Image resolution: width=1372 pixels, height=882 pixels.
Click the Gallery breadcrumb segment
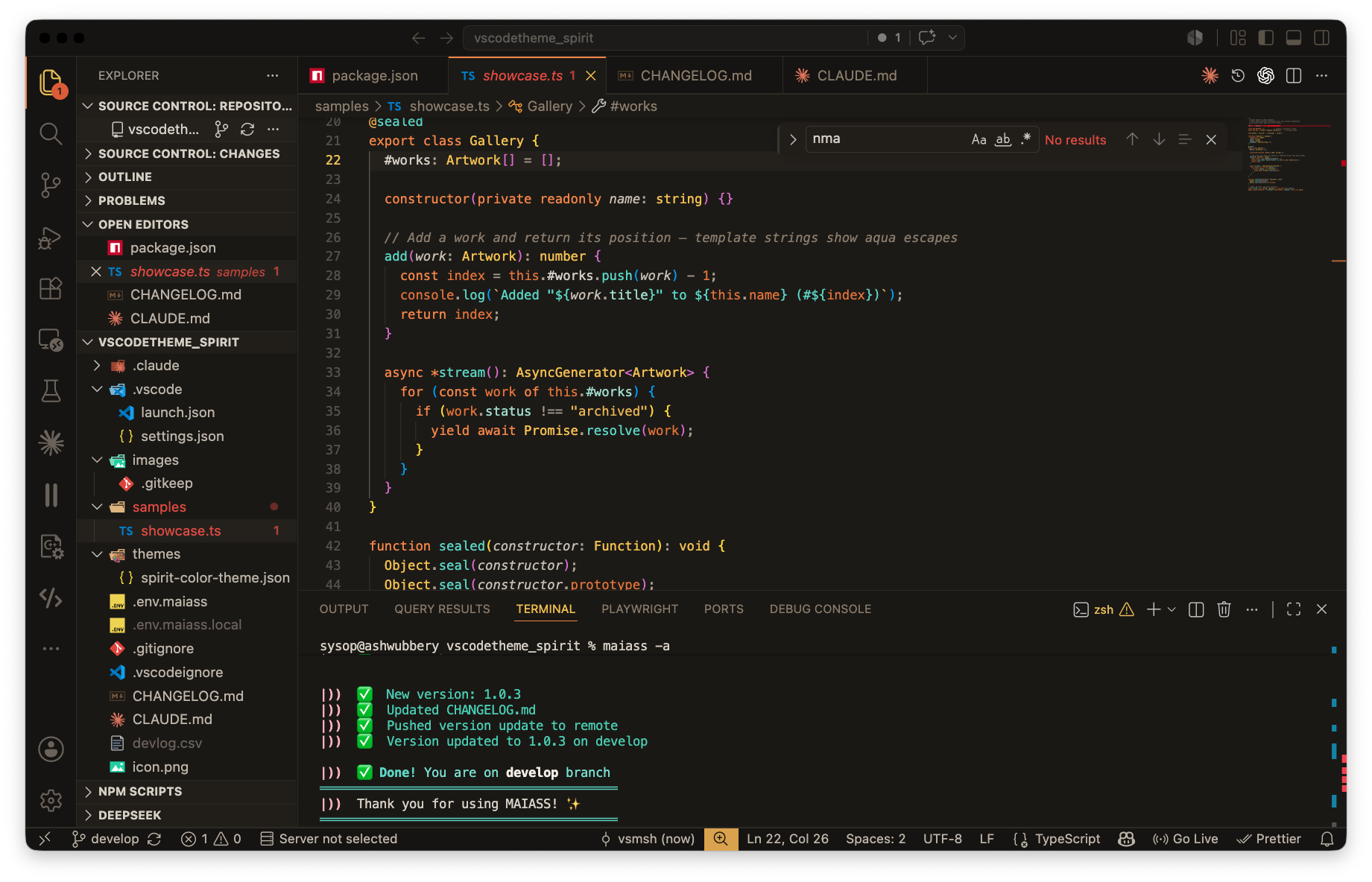[x=540, y=107]
